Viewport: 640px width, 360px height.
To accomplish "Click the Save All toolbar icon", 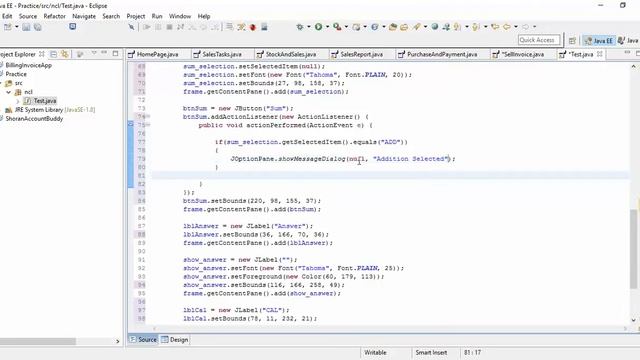I will click(x=38, y=27).
